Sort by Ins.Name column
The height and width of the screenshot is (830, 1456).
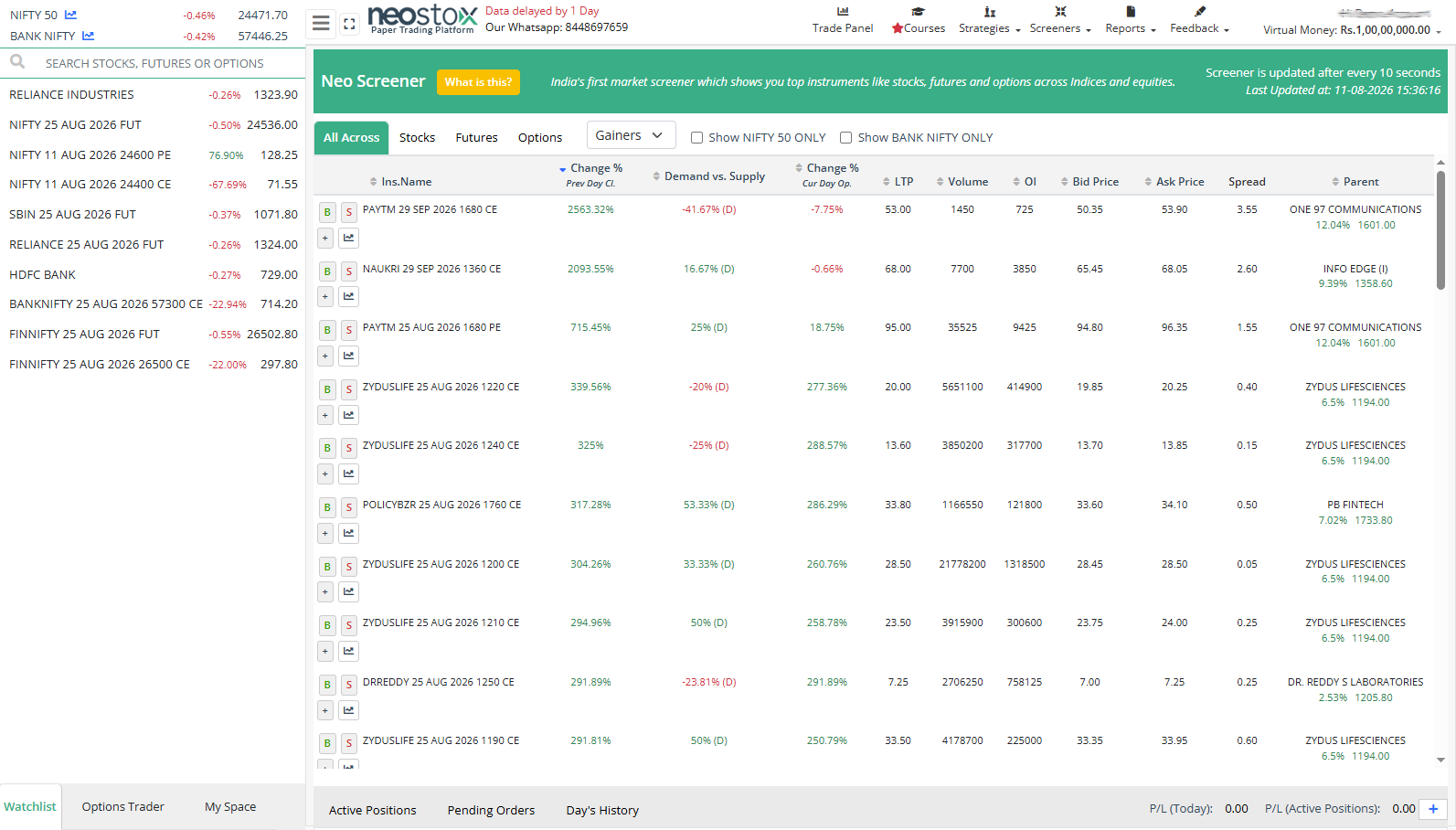pyautogui.click(x=400, y=182)
